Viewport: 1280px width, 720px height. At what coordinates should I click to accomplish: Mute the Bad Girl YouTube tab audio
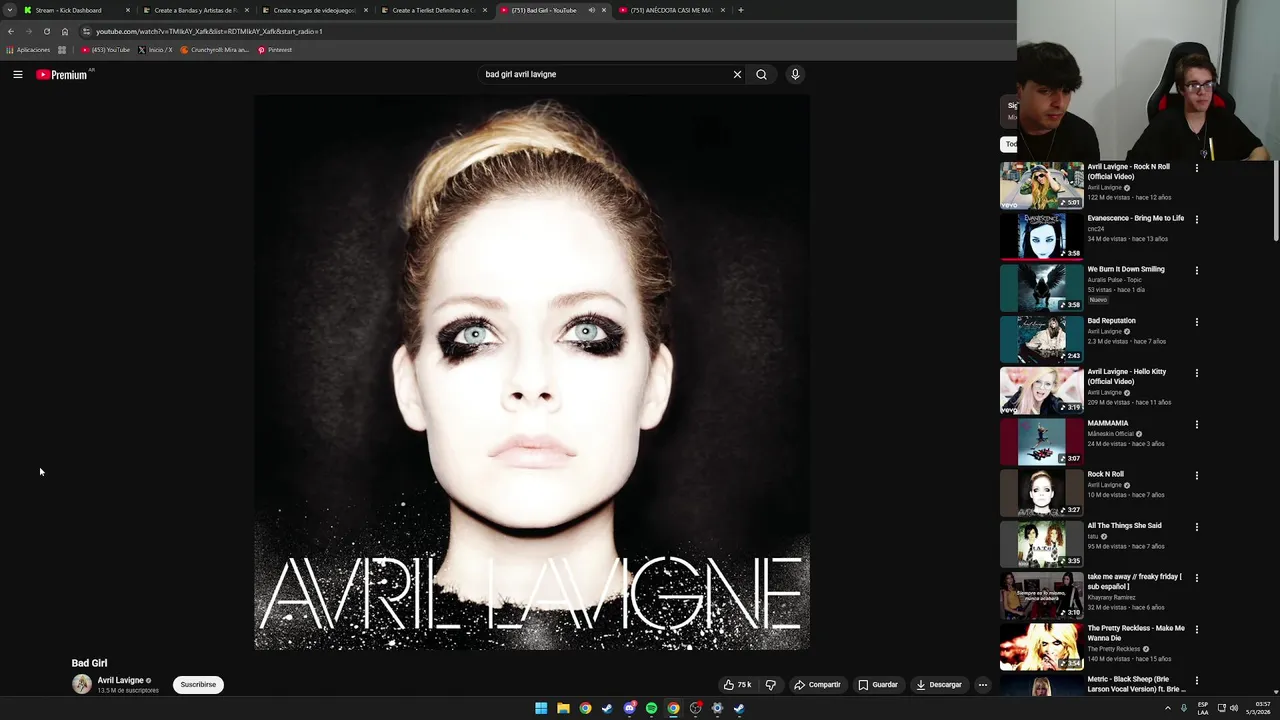click(591, 10)
